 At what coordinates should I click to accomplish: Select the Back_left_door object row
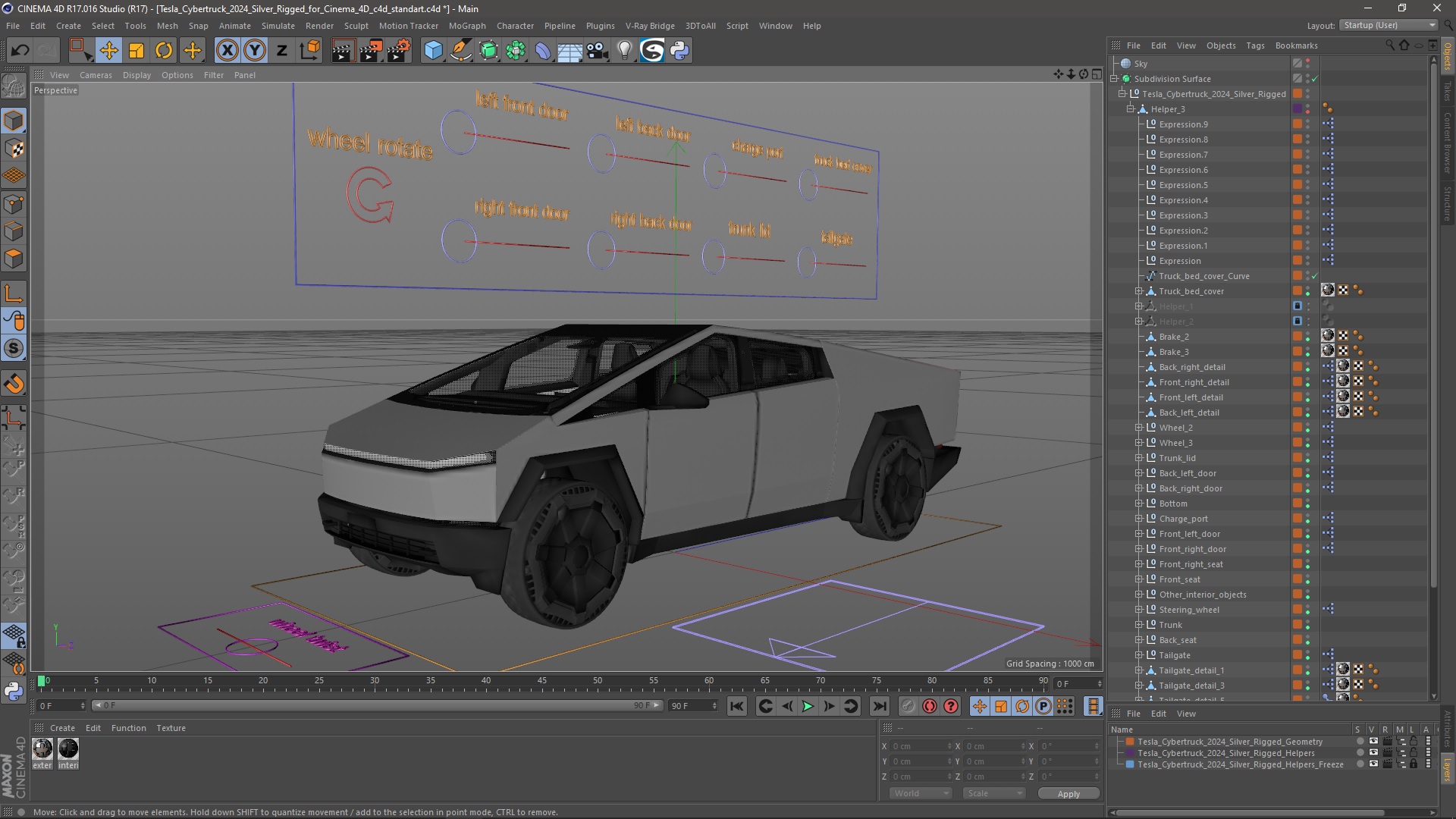coord(1187,473)
